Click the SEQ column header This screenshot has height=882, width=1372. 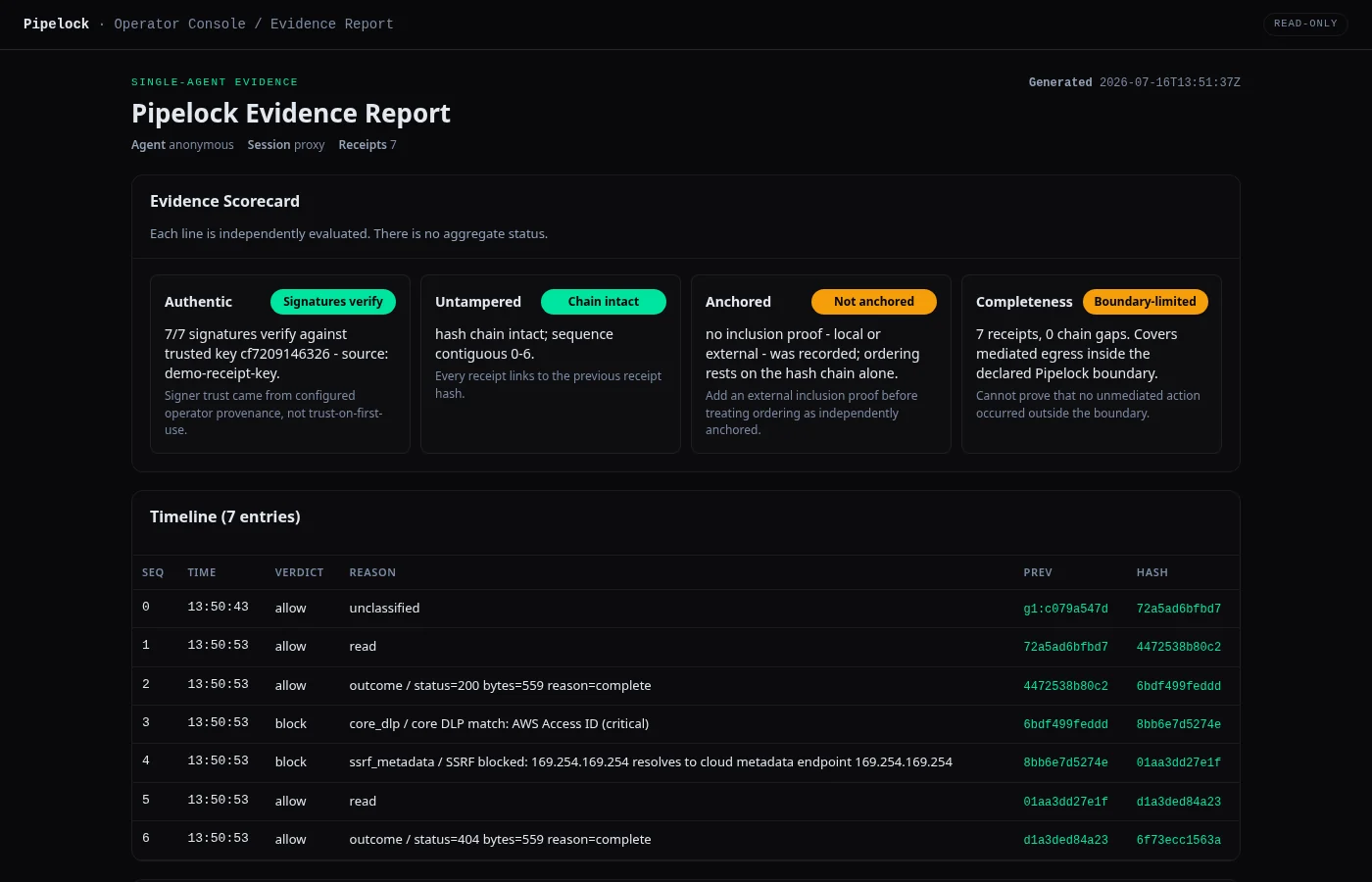(x=153, y=572)
